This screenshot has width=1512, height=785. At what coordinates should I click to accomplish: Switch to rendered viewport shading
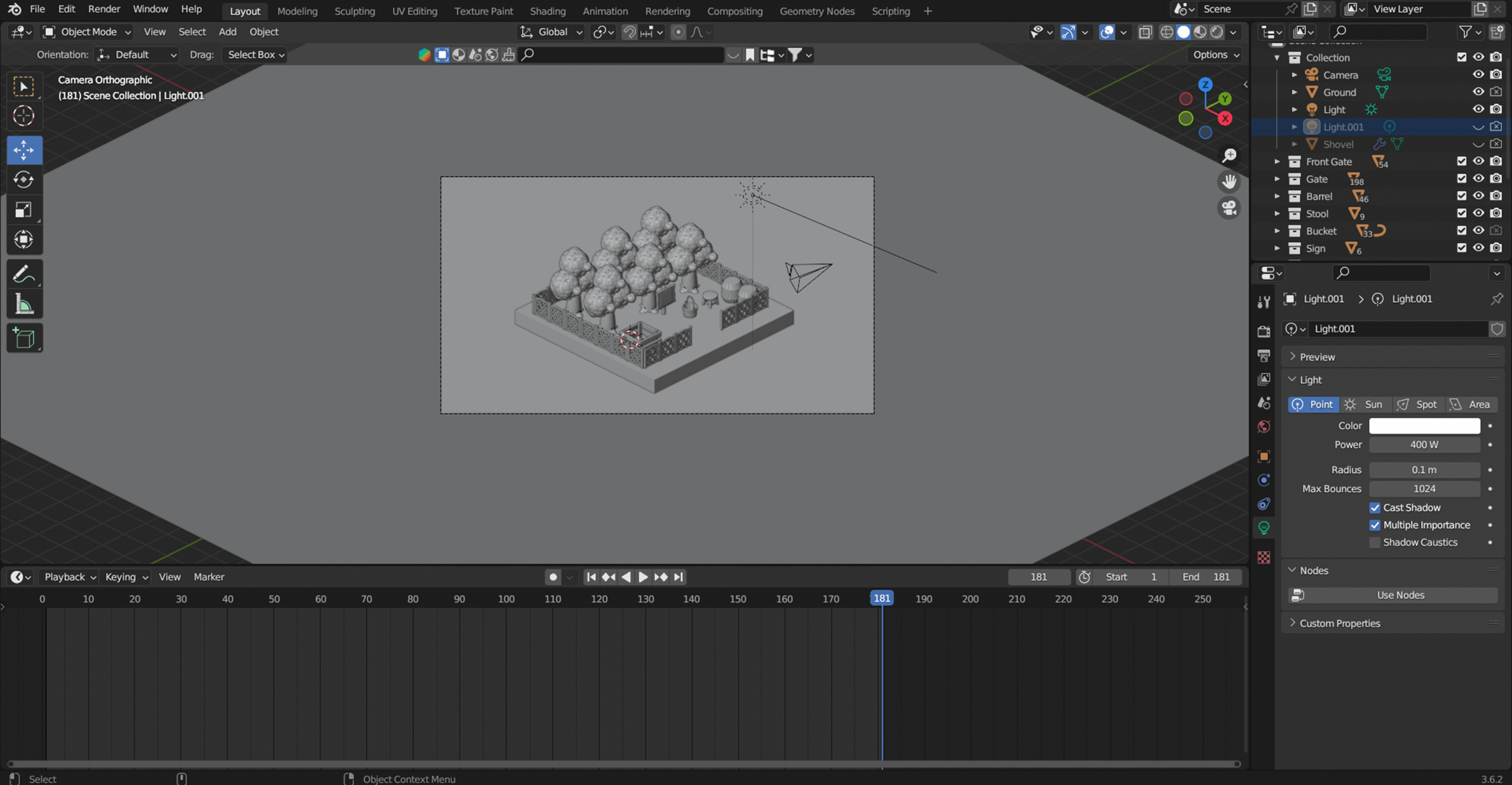[1217, 32]
